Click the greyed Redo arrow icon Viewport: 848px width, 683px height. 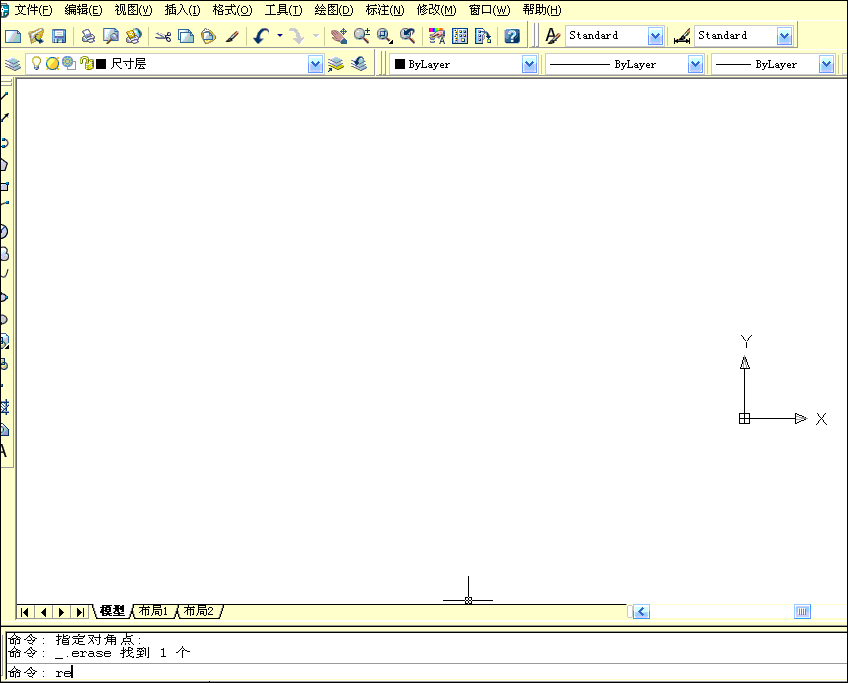(296, 36)
